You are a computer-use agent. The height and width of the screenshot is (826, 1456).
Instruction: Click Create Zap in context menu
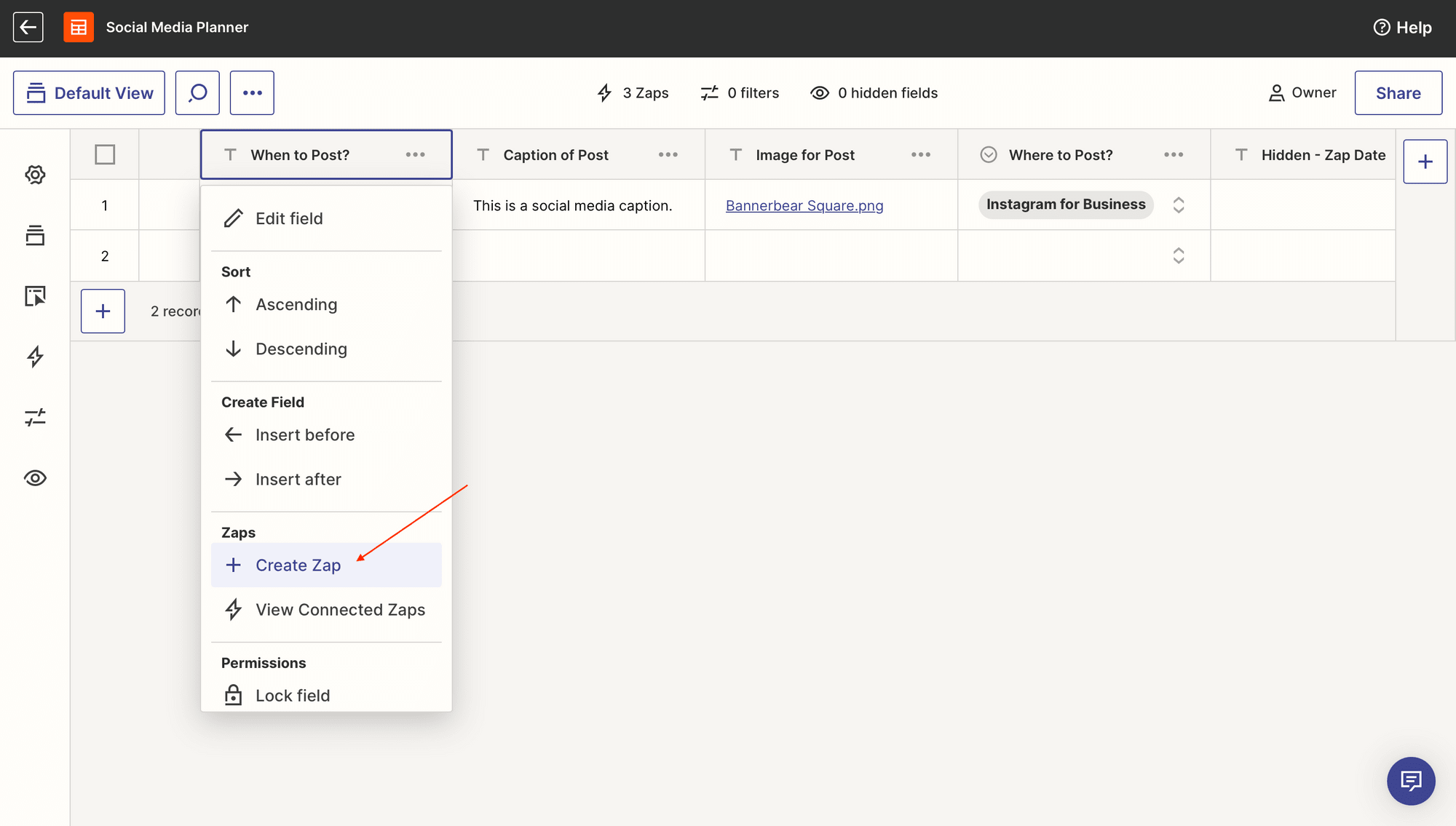(x=298, y=565)
